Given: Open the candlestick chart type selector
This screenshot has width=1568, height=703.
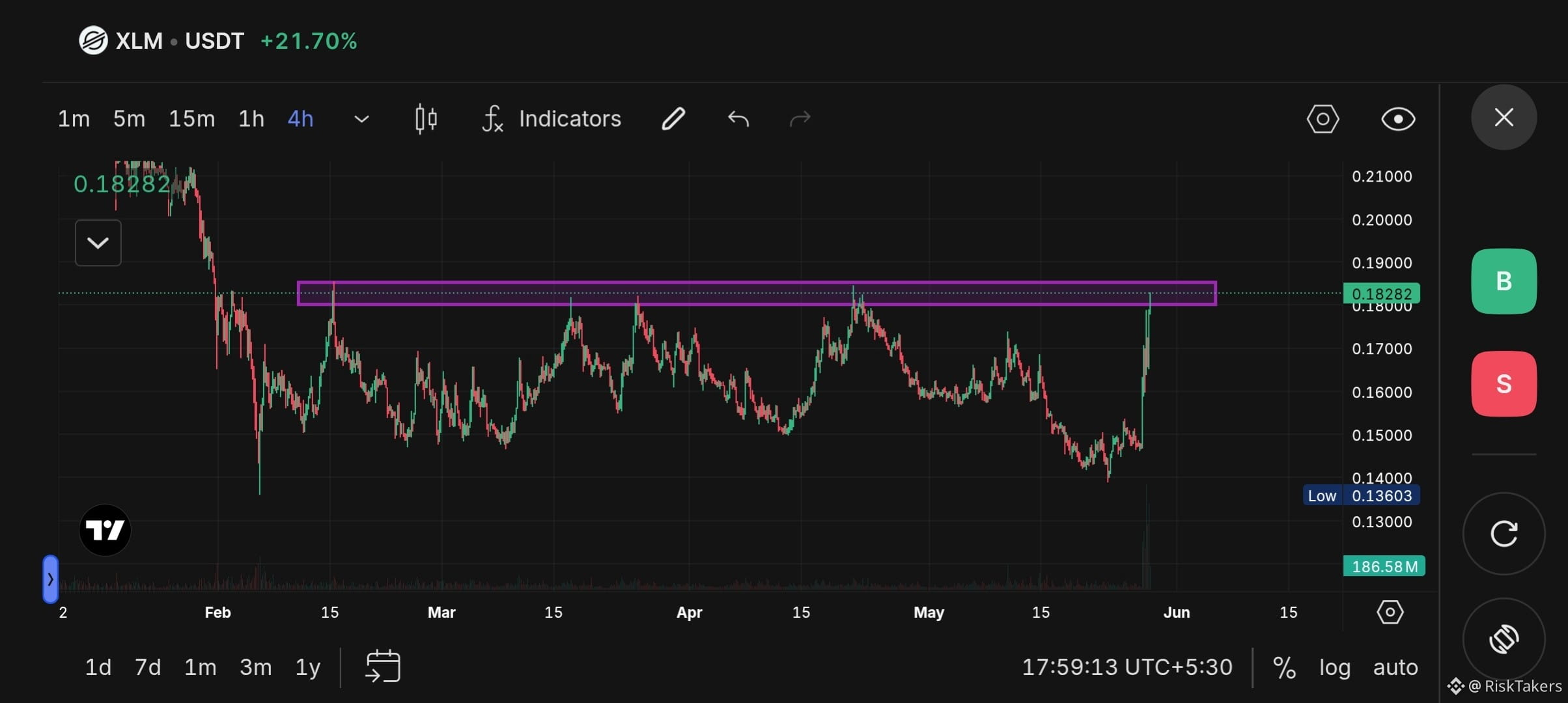Looking at the screenshot, I should 426,119.
